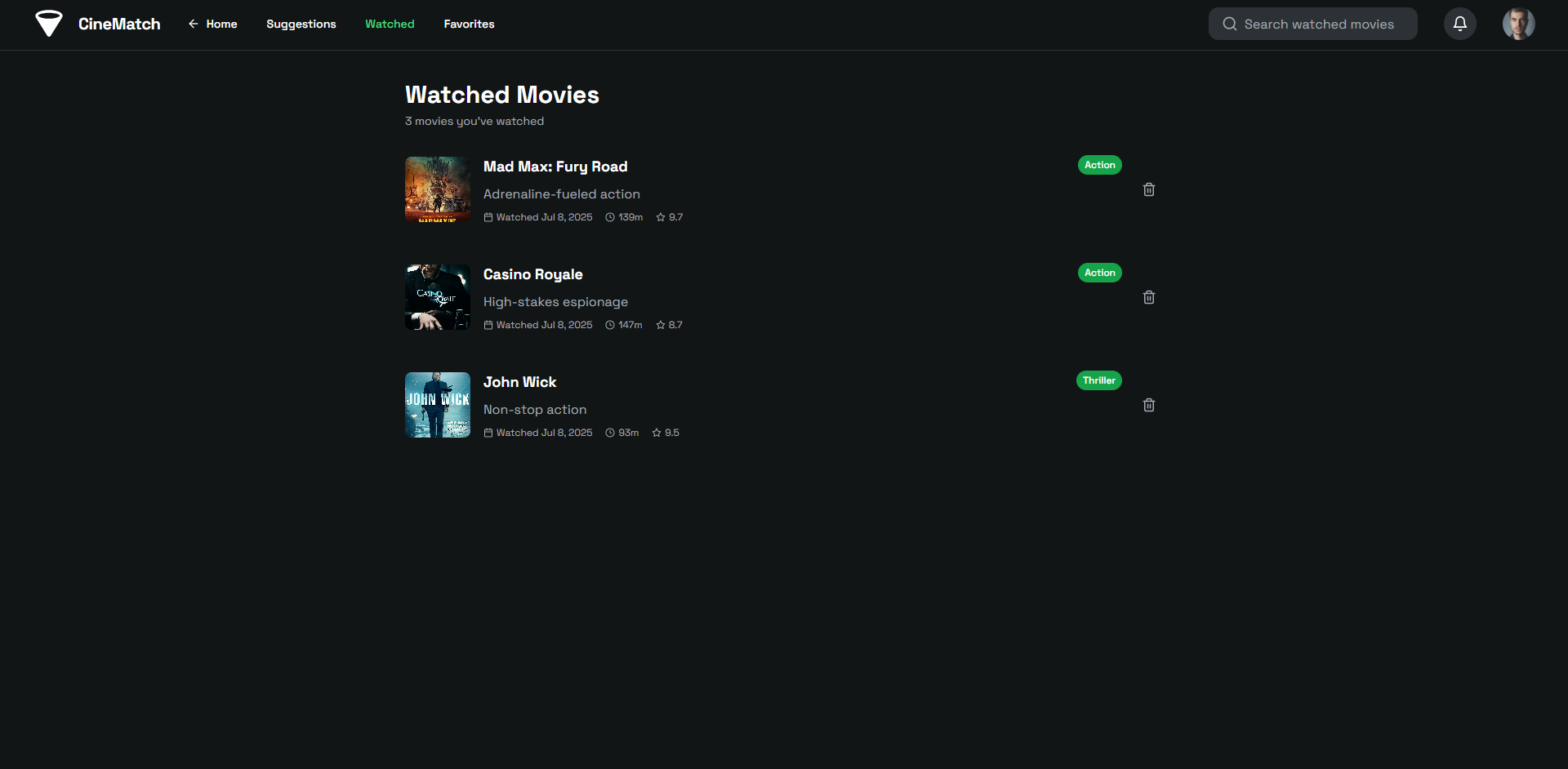Screen dimensions: 1568x769
Task: Click the trash icon for Mad Max: Fury Road
Action: 1148,189
